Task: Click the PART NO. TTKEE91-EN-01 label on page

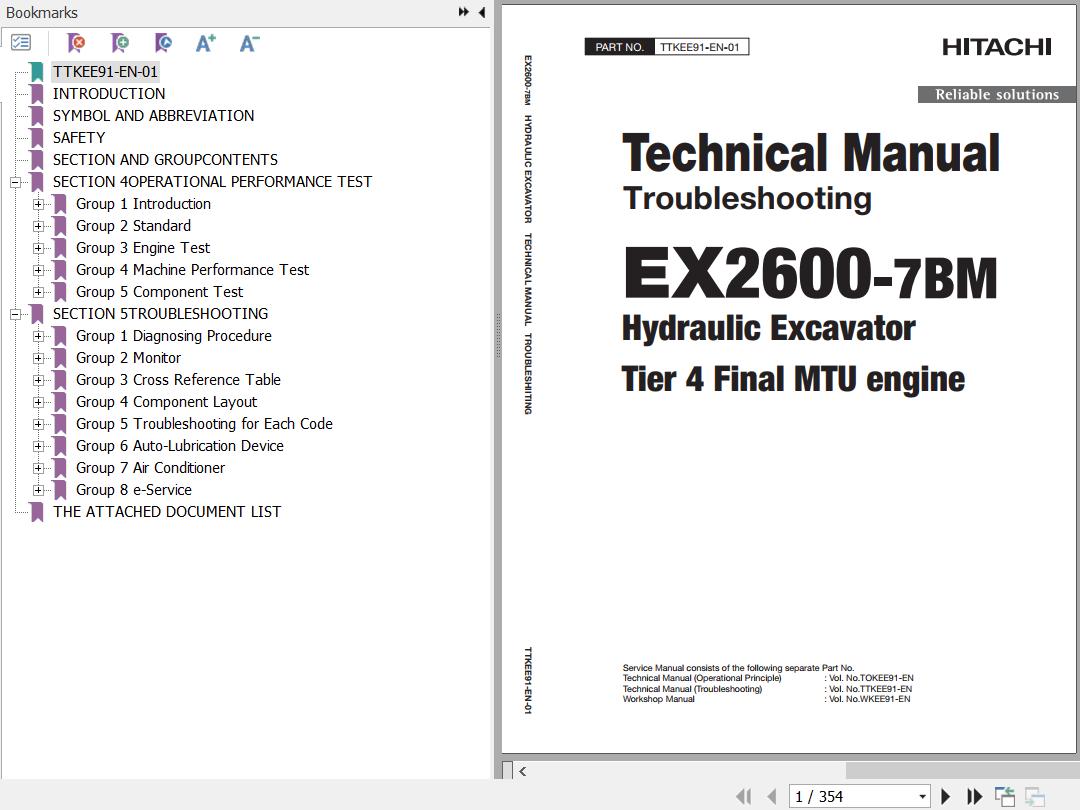Action: (x=667, y=47)
